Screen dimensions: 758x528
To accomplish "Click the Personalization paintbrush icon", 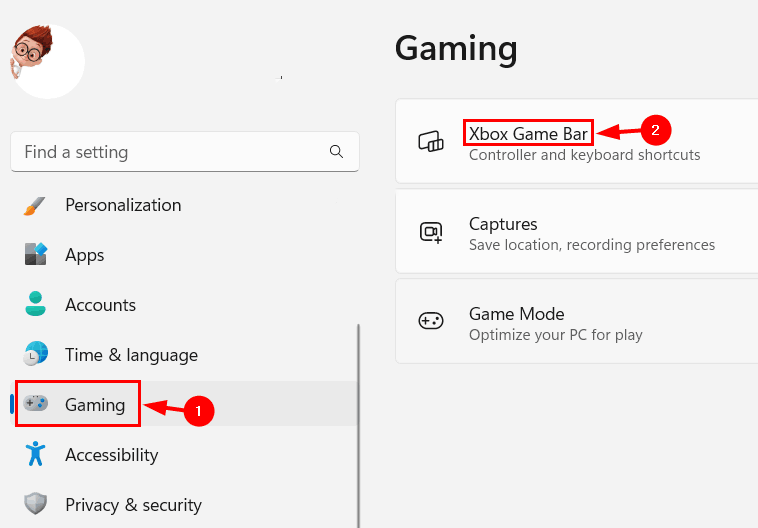I will click(x=35, y=205).
